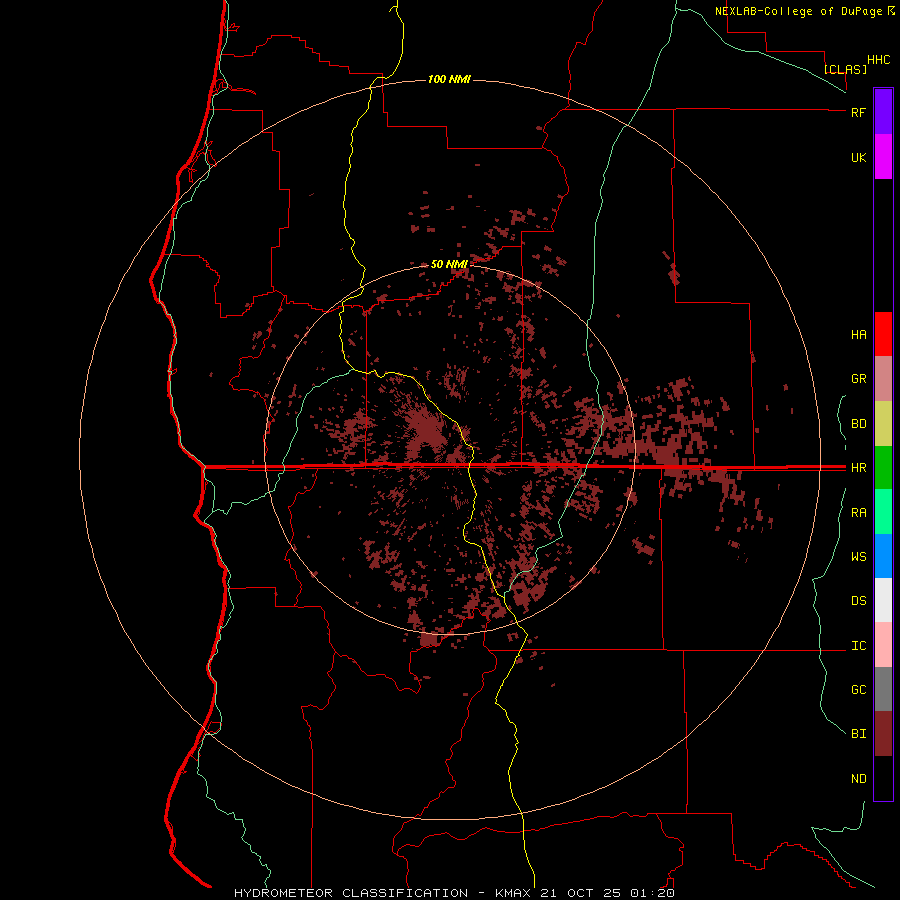Click the BD legend label
Viewport: 900px width, 900px height.
pos(858,424)
